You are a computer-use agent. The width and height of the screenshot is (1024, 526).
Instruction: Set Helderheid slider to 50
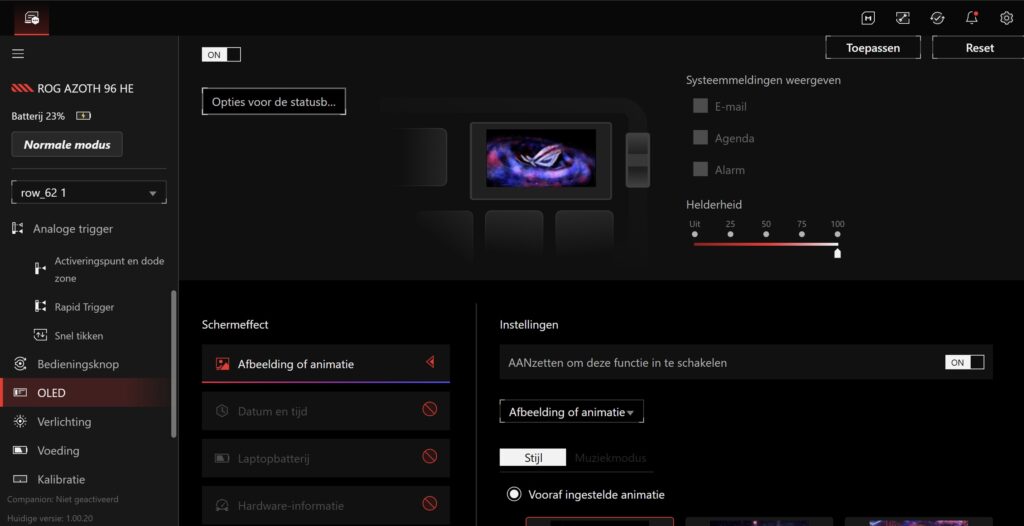766,243
